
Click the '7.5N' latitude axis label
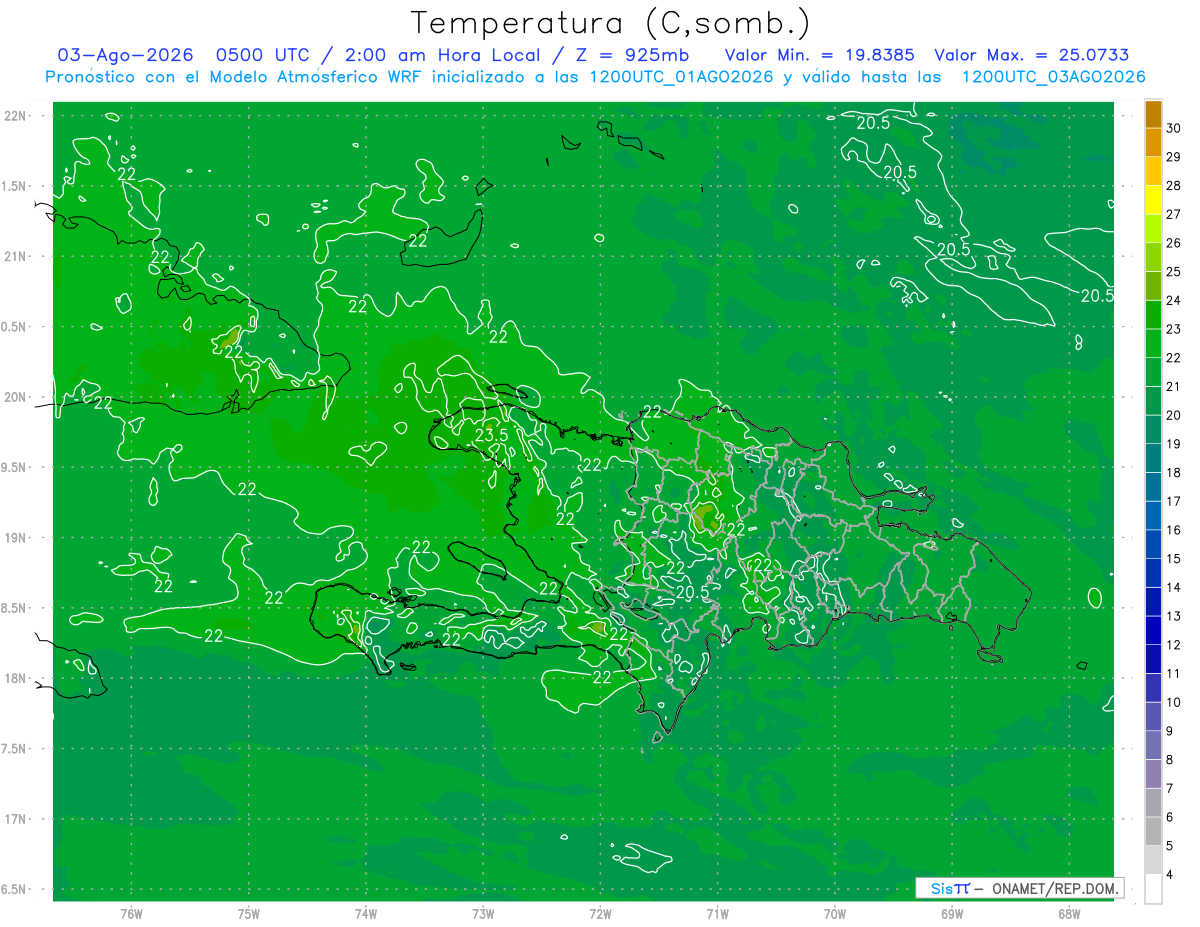point(15,749)
